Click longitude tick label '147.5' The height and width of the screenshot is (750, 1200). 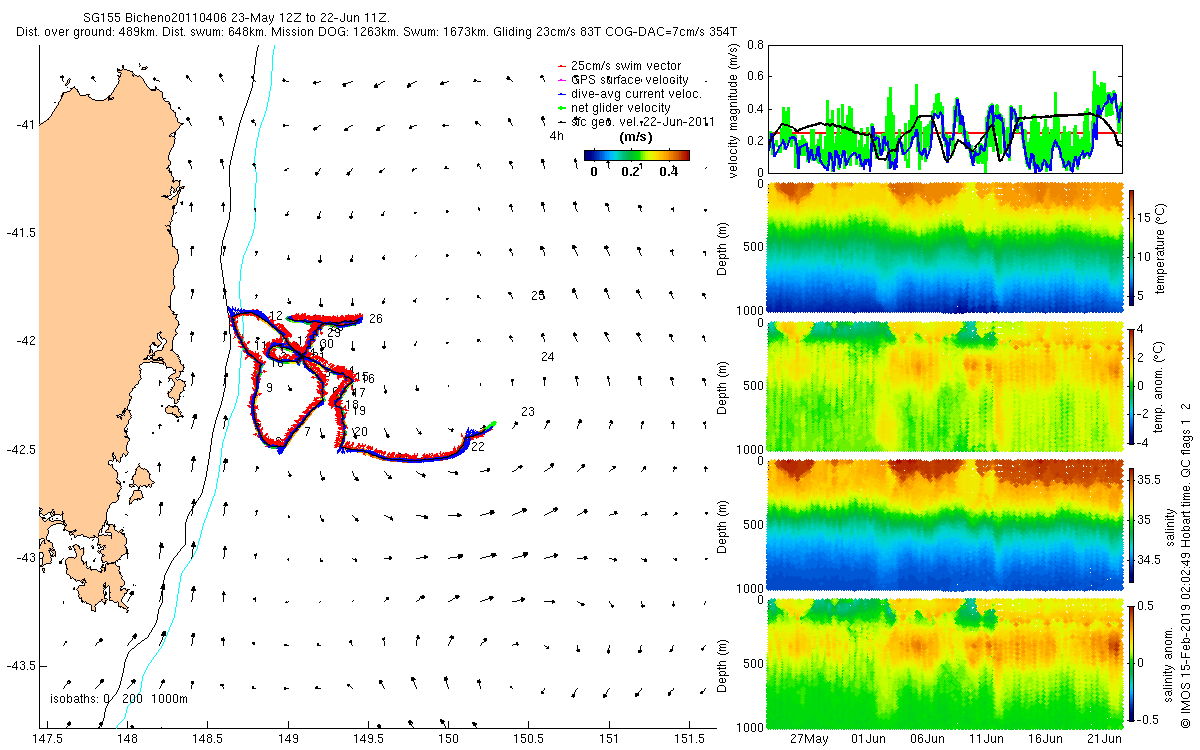tap(47, 739)
